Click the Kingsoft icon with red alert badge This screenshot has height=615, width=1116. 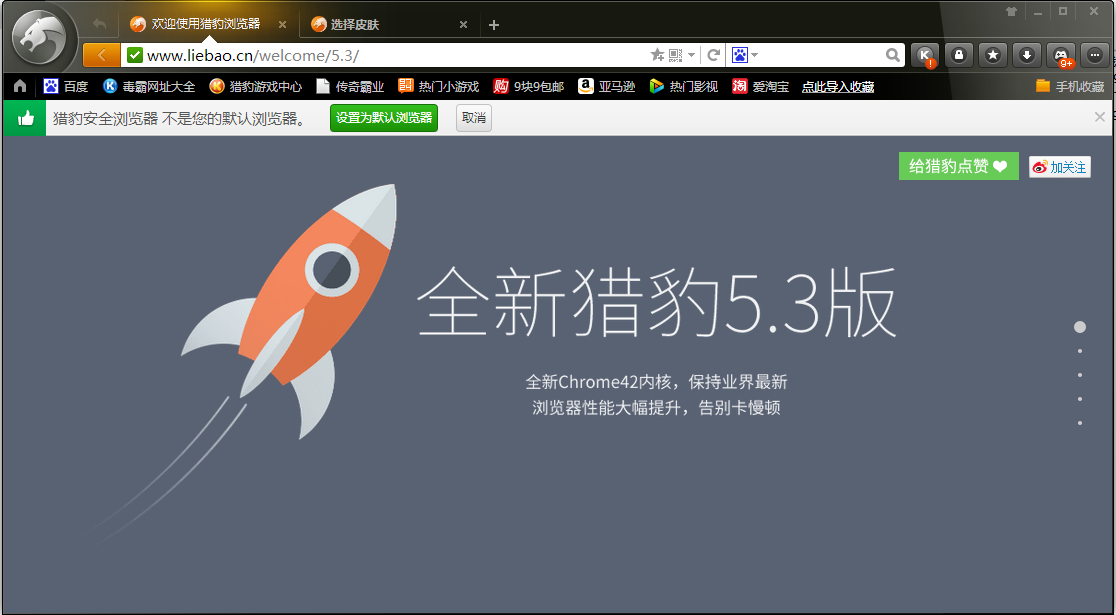[x=925, y=54]
